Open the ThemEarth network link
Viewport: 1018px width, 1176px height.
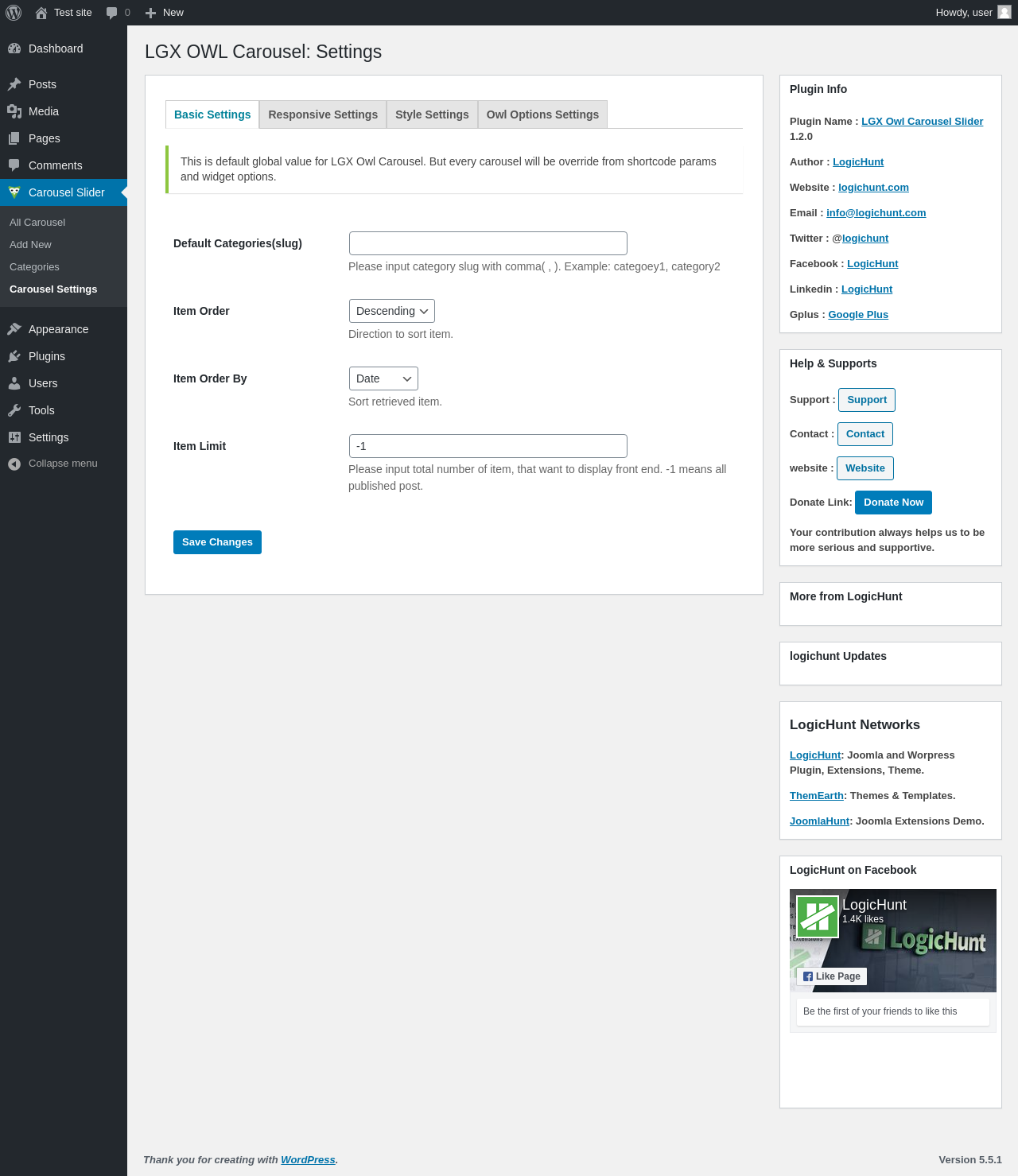(x=817, y=796)
